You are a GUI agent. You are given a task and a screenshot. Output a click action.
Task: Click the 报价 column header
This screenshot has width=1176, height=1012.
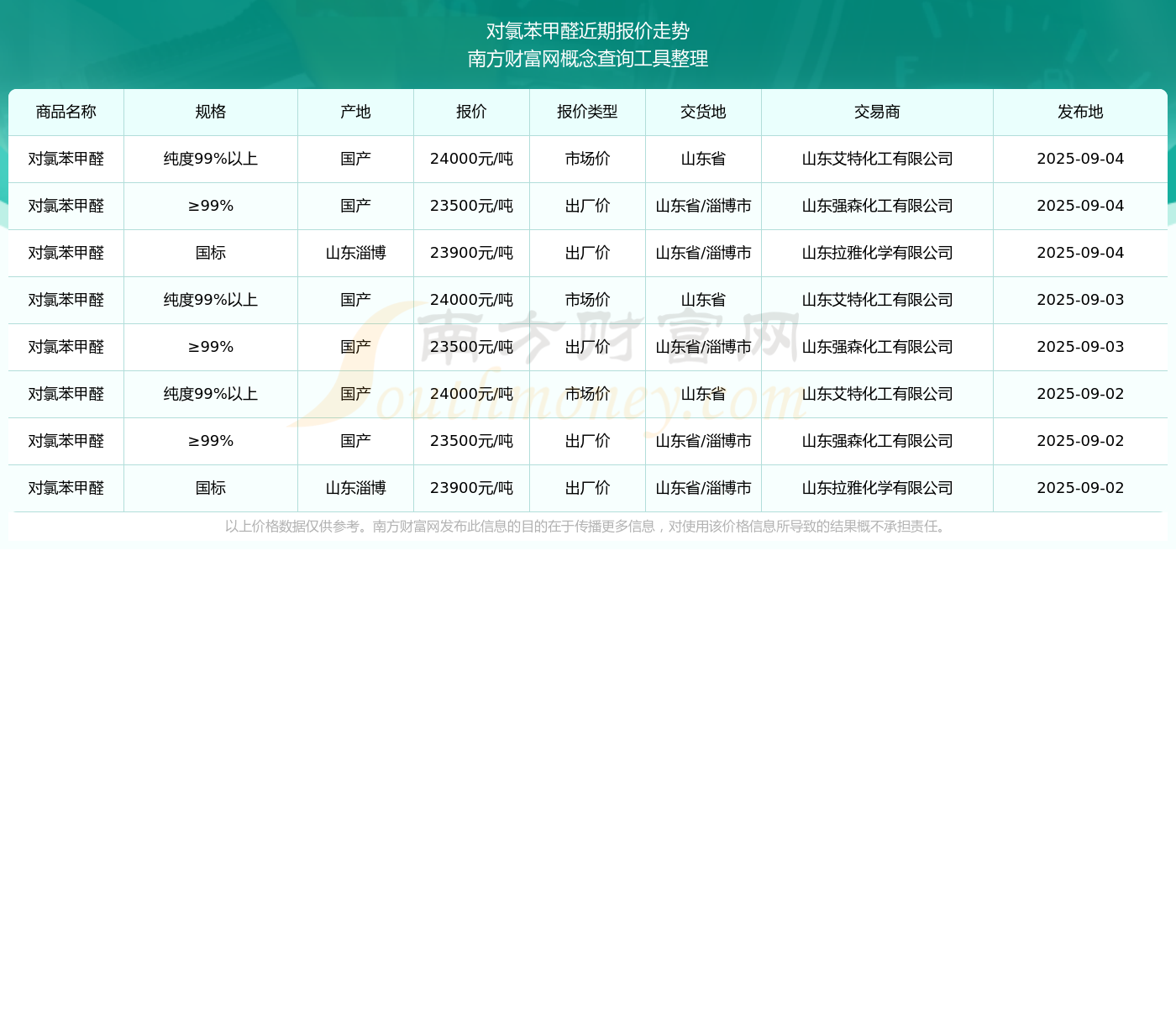click(x=471, y=112)
